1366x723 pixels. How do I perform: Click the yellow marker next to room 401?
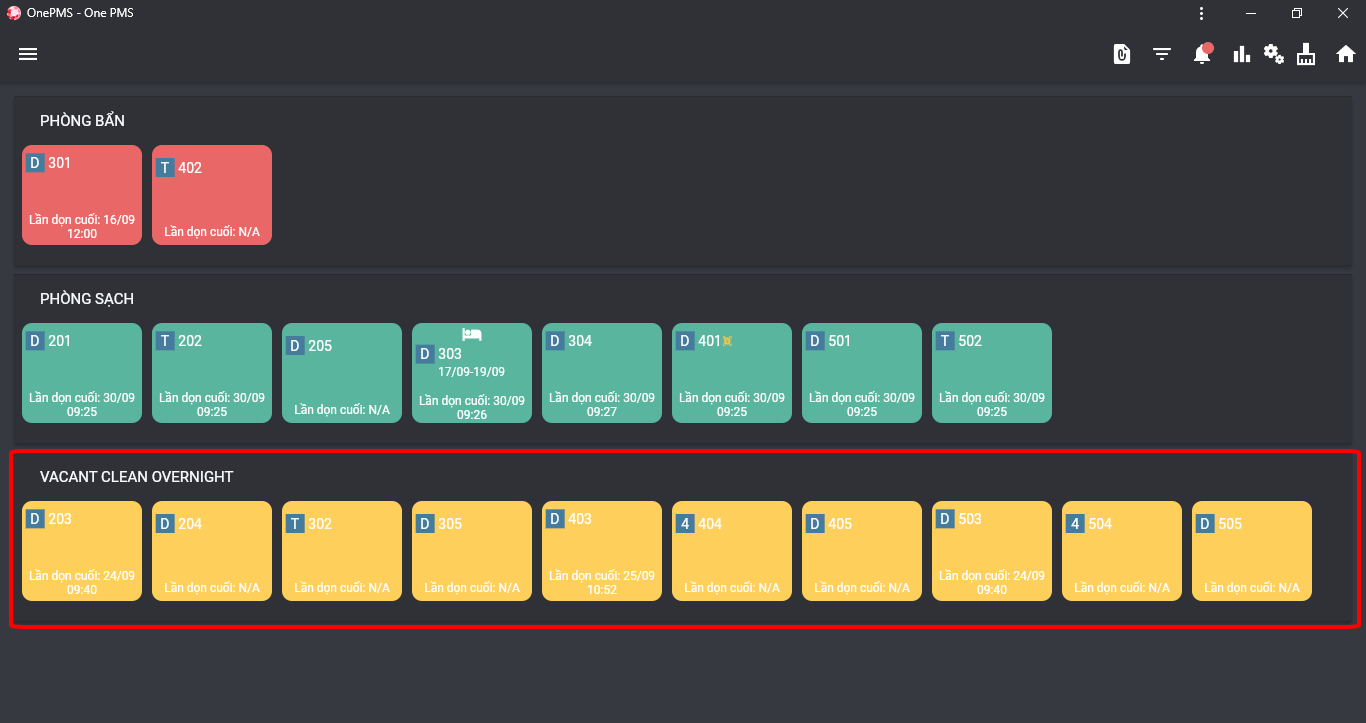(728, 341)
